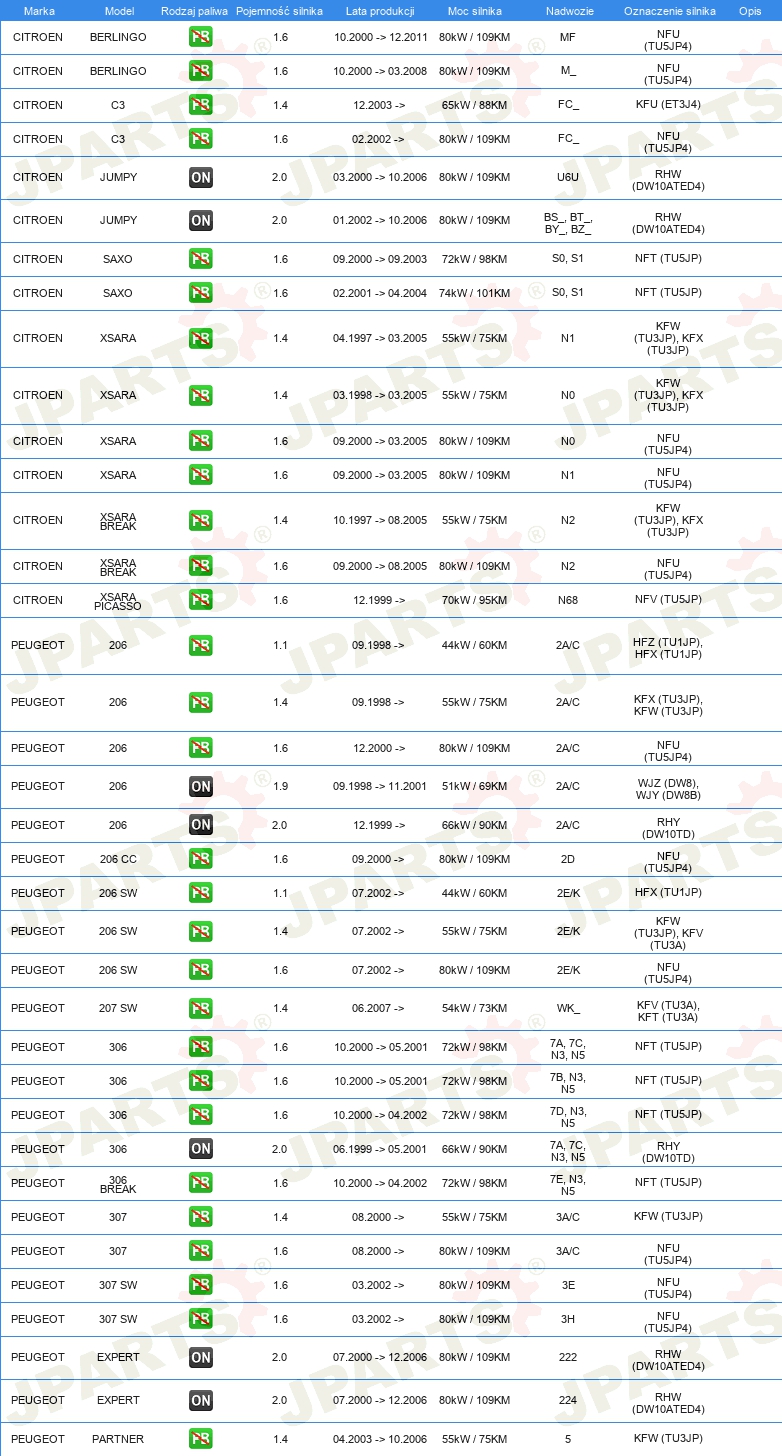Viewport: 782px width, 1456px height.
Task: Select power cell 70kW / 95KM
Action: point(475,600)
